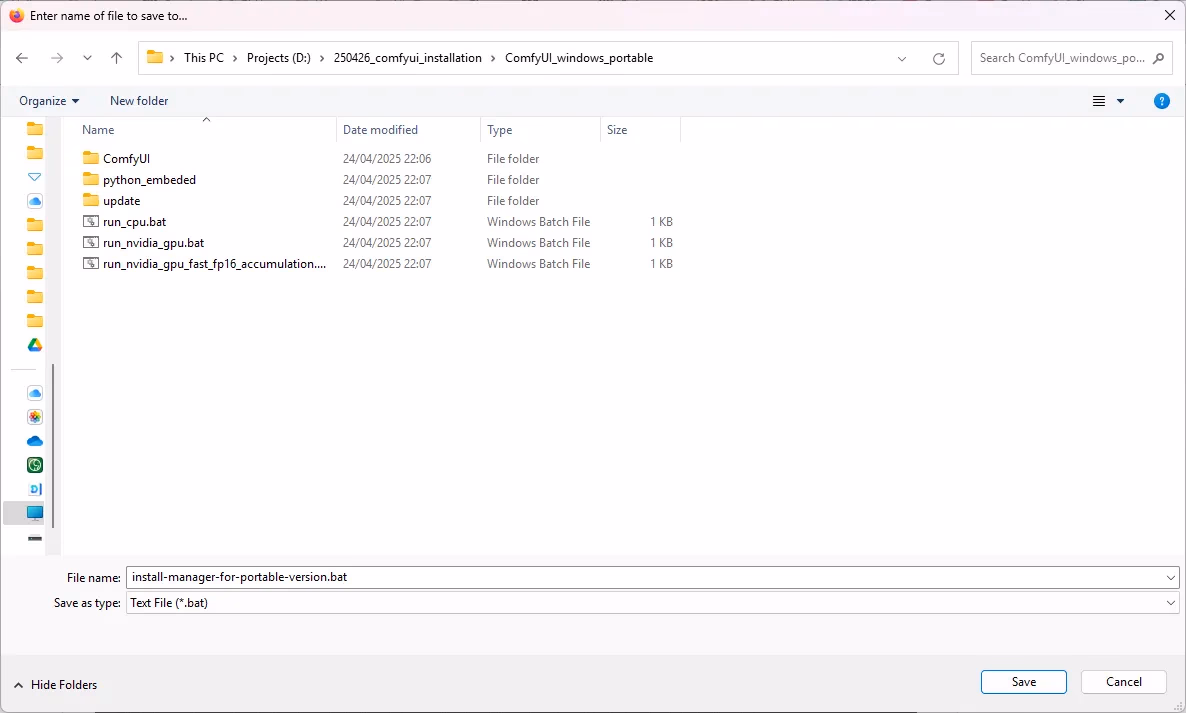Open the ComfyUI folder
This screenshot has width=1186, height=713.
(126, 158)
